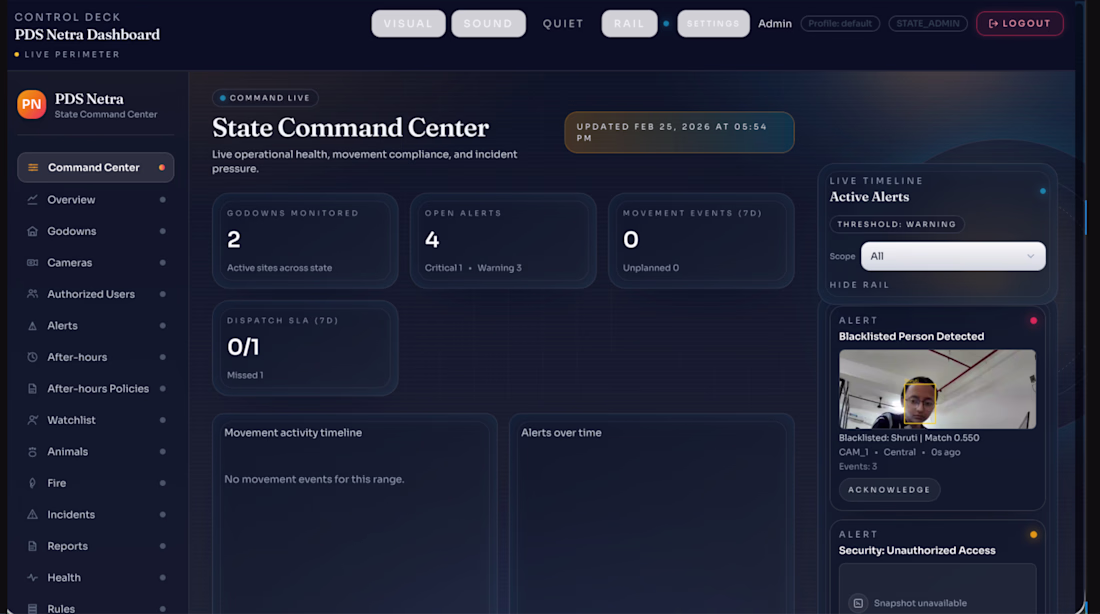The height and width of the screenshot is (614, 1100).
Task: Click the LIVE PERIMETER status label
Action: 72,54
